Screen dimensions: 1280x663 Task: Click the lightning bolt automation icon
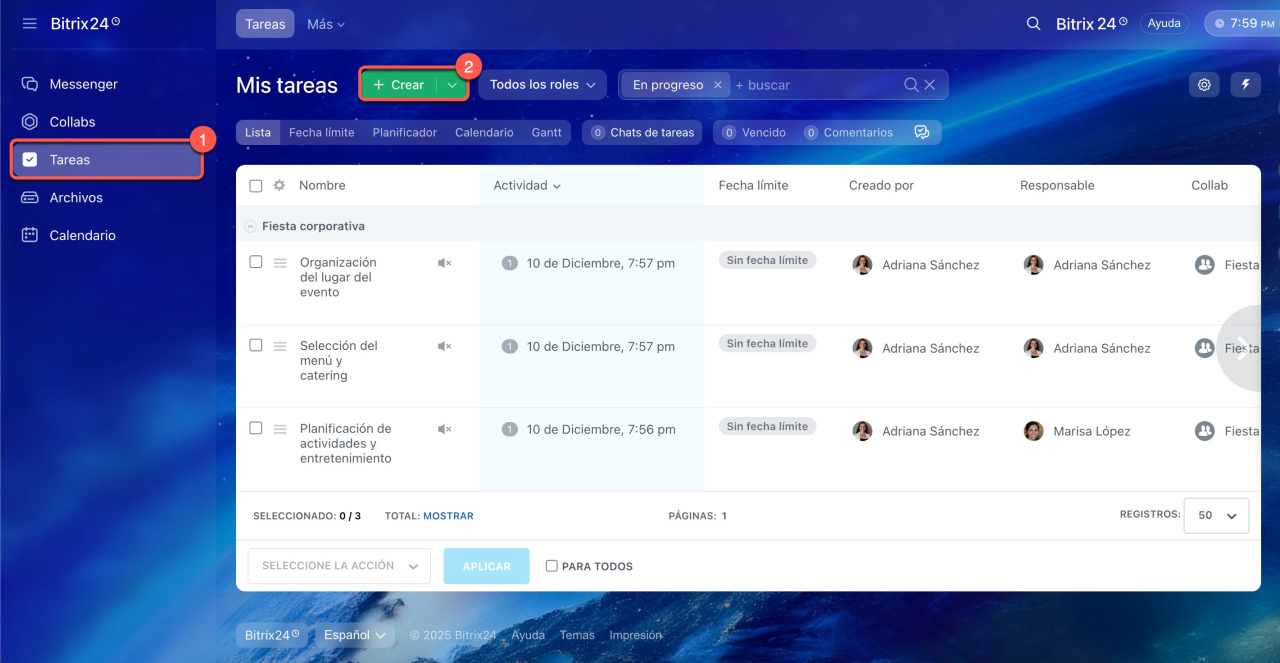pyautogui.click(x=1245, y=85)
